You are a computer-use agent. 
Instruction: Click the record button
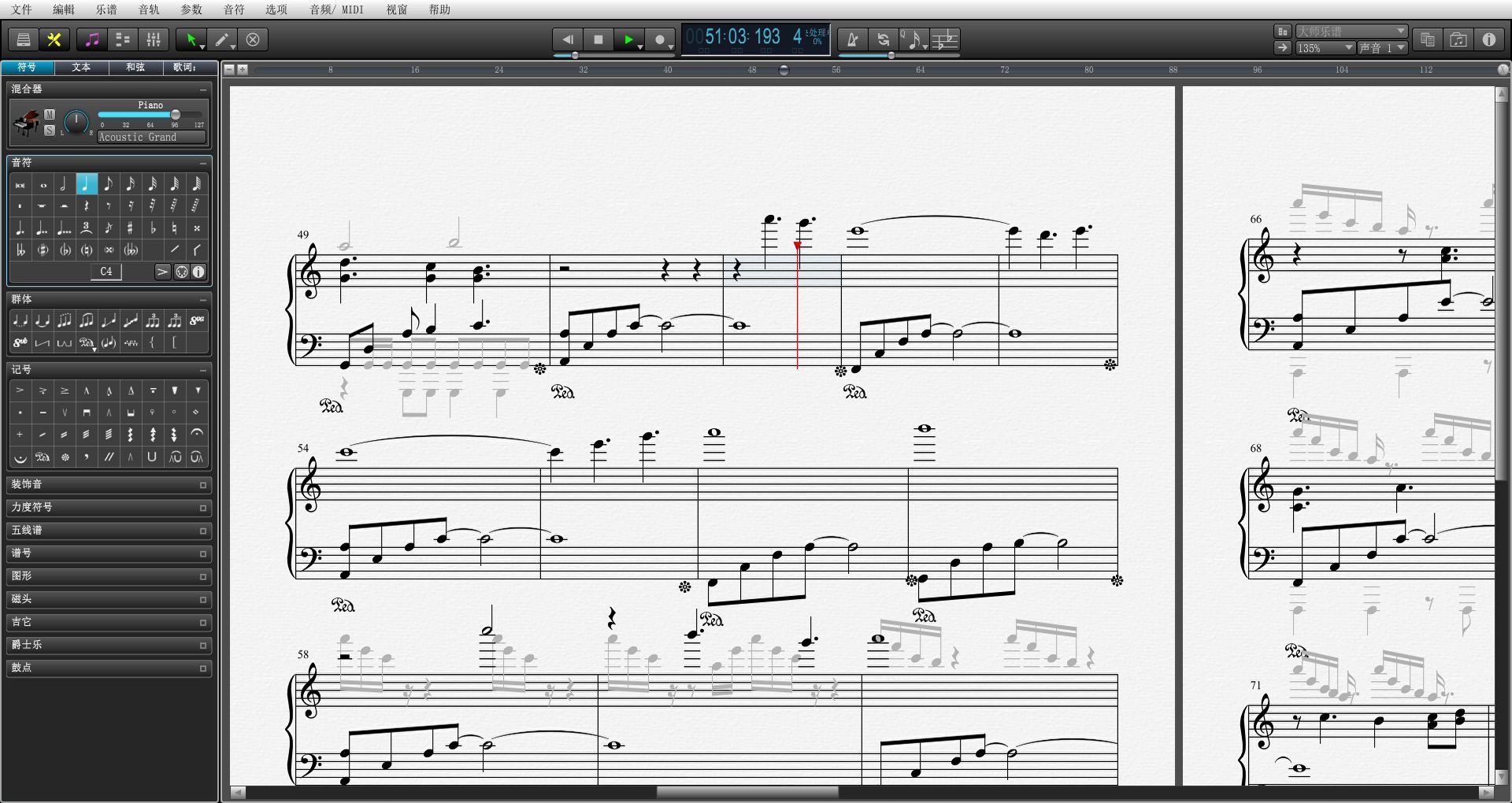click(660, 39)
